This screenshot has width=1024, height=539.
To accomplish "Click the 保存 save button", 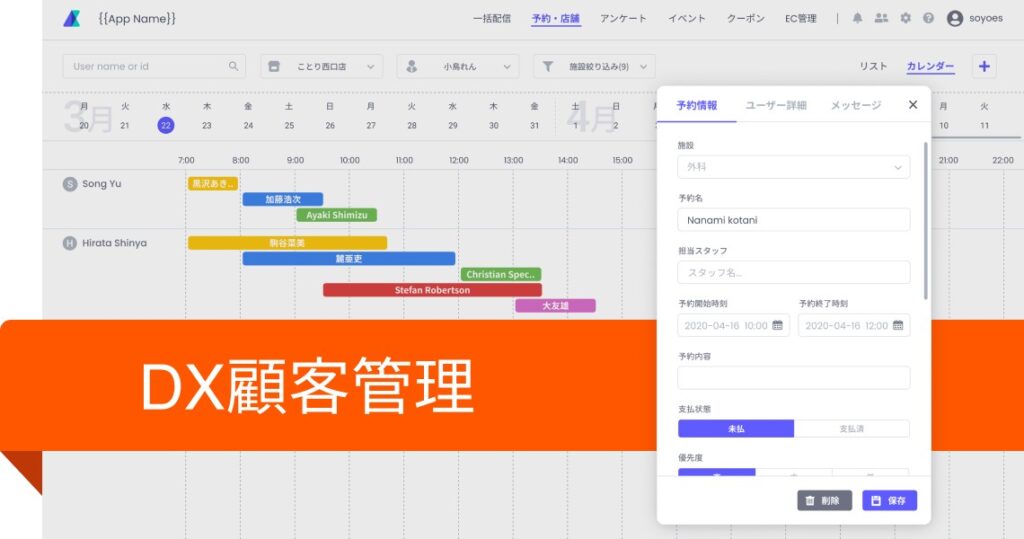I will pyautogui.click(x=889, y=500).
